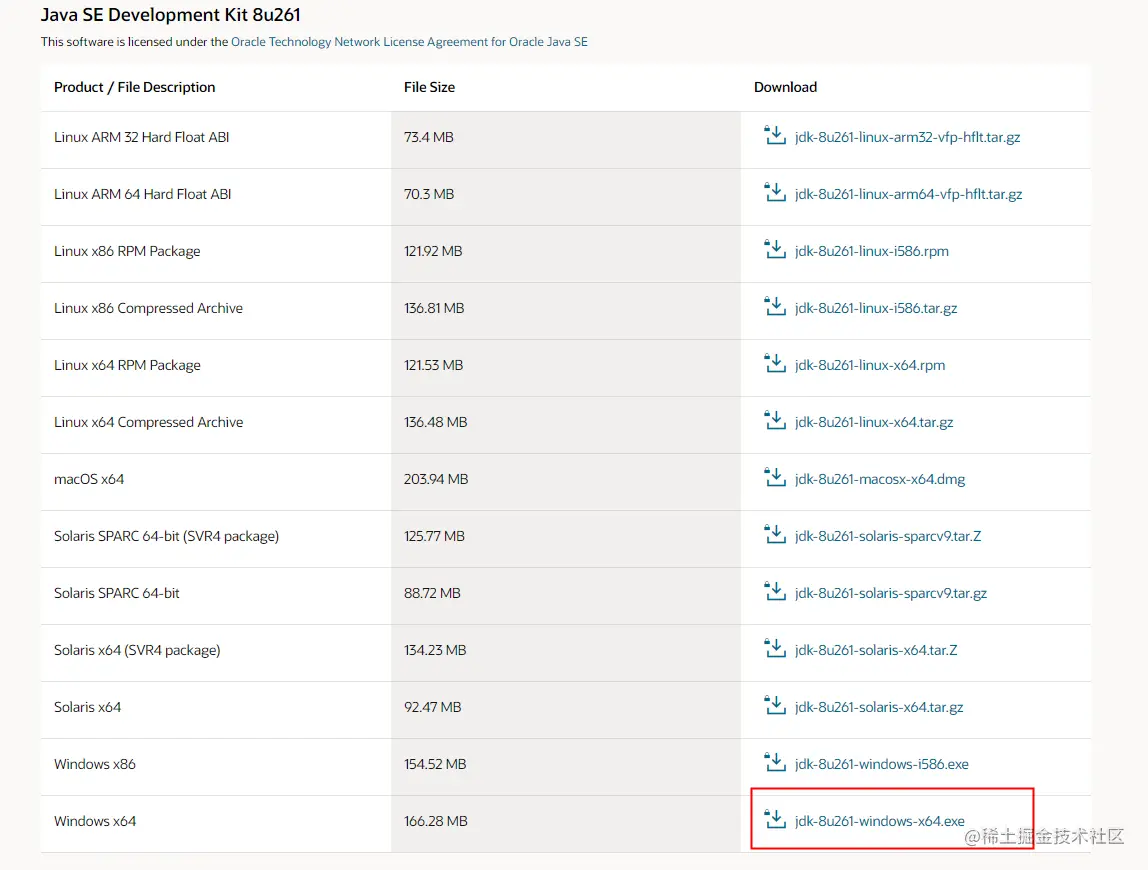Click download icon beside jdk-8u261-linux-i586.rpm
The width and height of the screenshot is (1148, 870).
[775, 250]
